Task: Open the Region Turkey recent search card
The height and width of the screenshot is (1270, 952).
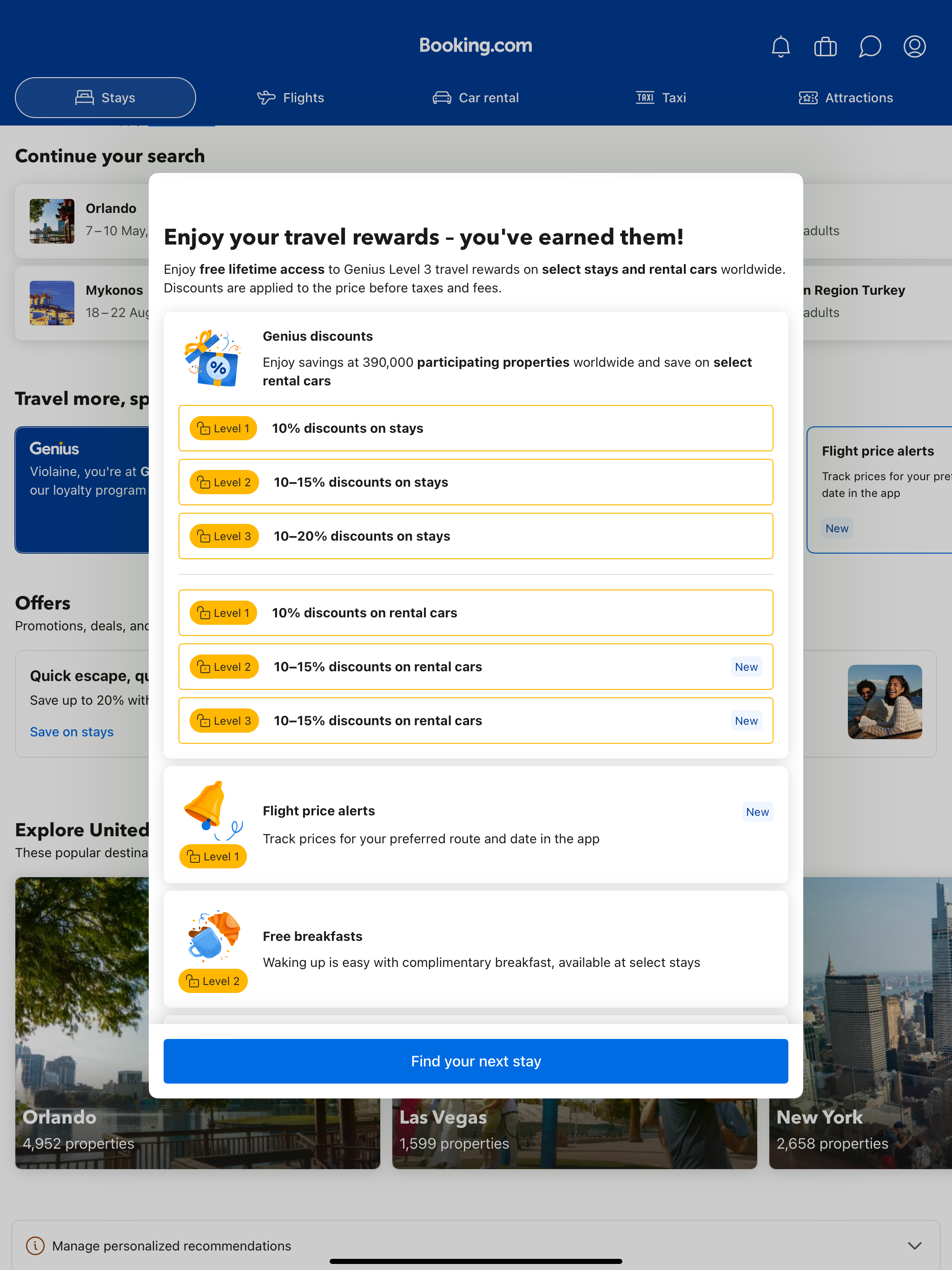Action: (877, 303)
